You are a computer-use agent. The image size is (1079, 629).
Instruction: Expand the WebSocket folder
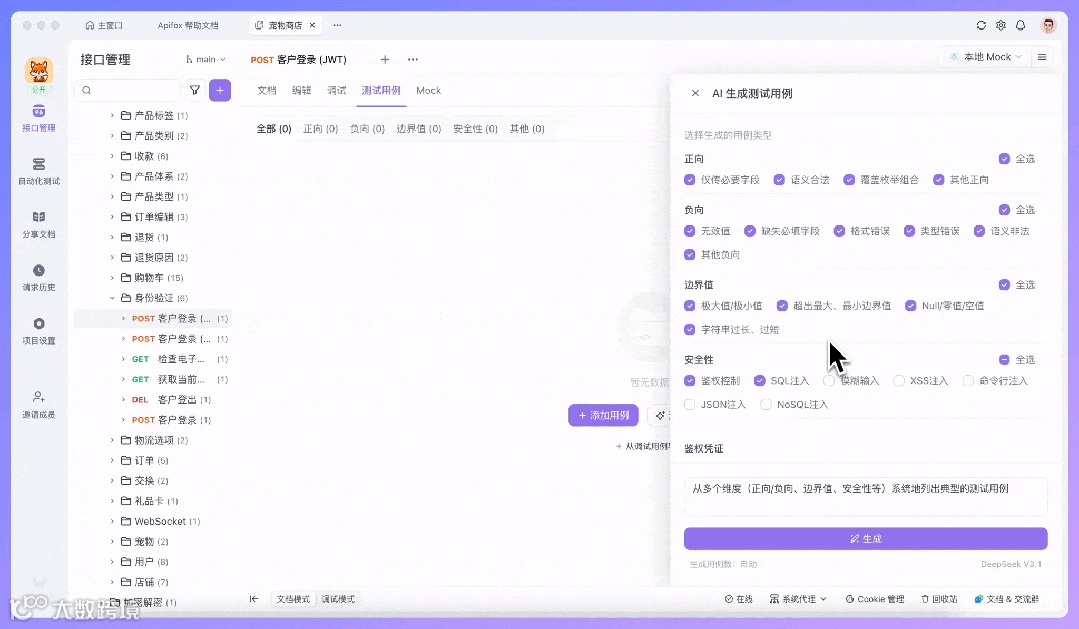click(x=112, y=522)
